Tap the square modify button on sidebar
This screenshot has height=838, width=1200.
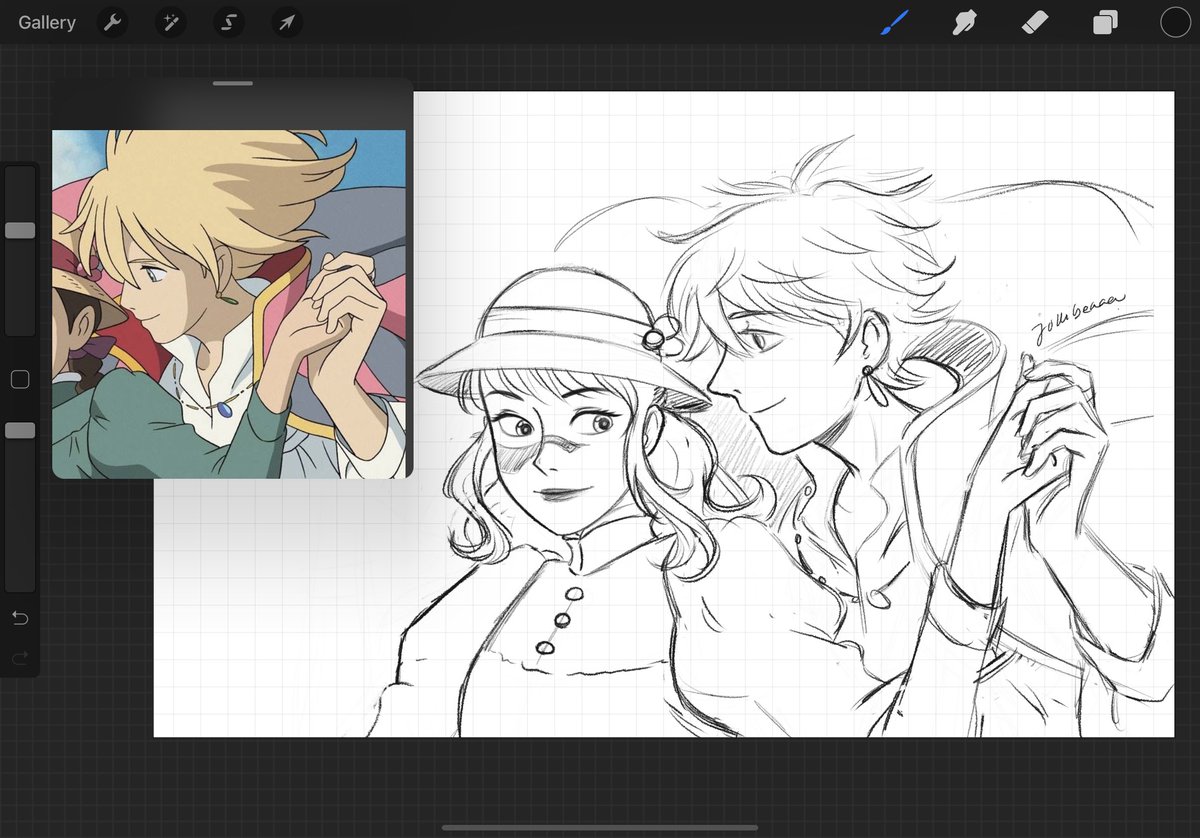(20, 379)
